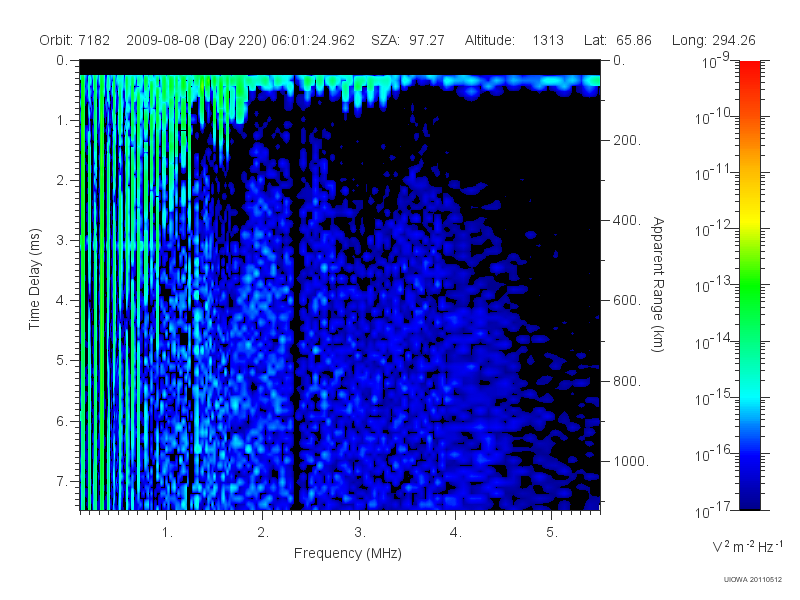Click the timestamp '06:01:24.962'
The image size is (800, 600).
click(x=313, y=40)
